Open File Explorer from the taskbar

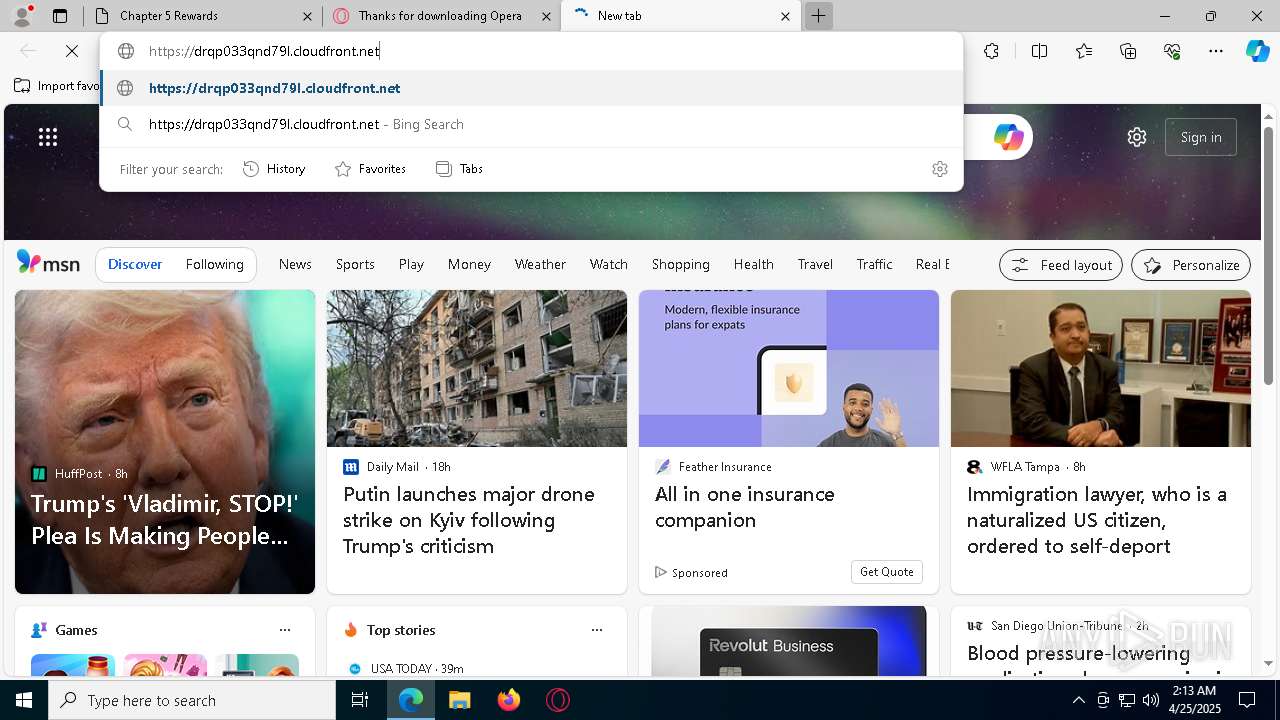pyautogui.click(x=459, y=700)
